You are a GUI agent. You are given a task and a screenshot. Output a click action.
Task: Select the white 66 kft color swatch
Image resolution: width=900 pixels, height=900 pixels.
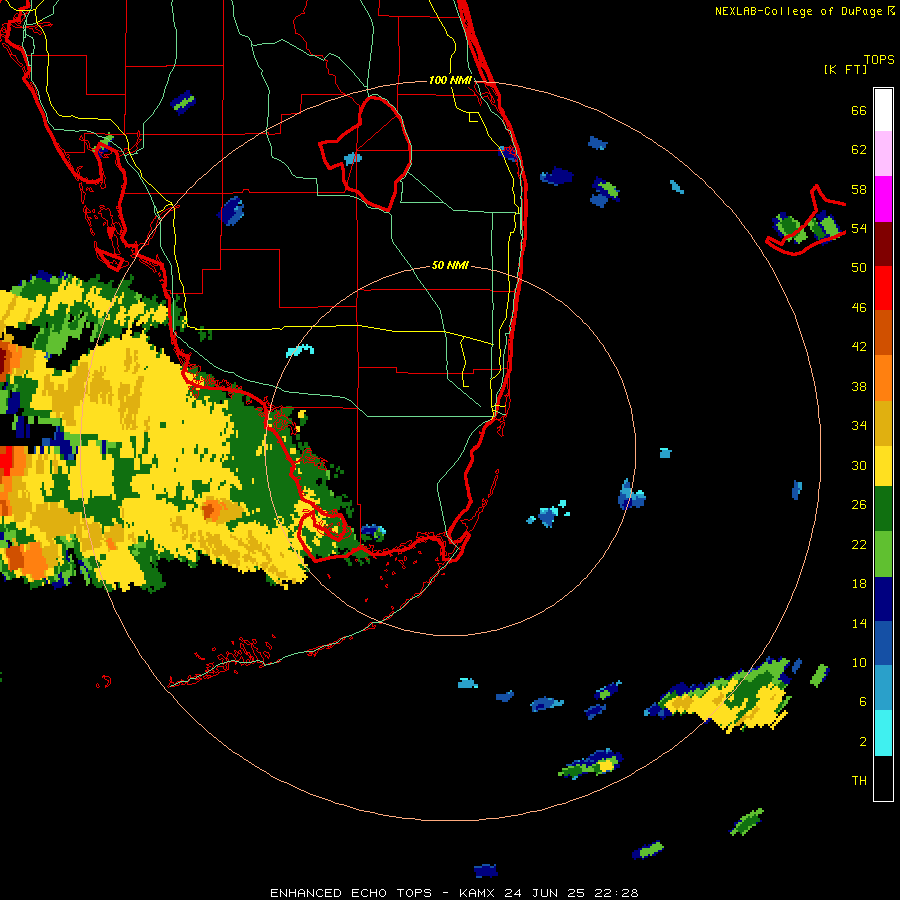click(883, 110)
